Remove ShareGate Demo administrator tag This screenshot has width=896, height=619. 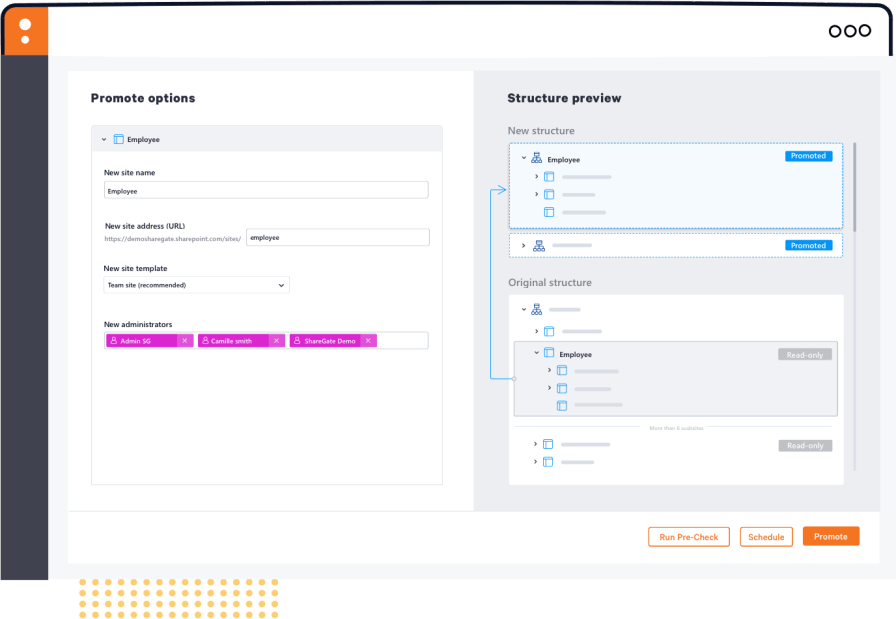click(x=368, y=341)
